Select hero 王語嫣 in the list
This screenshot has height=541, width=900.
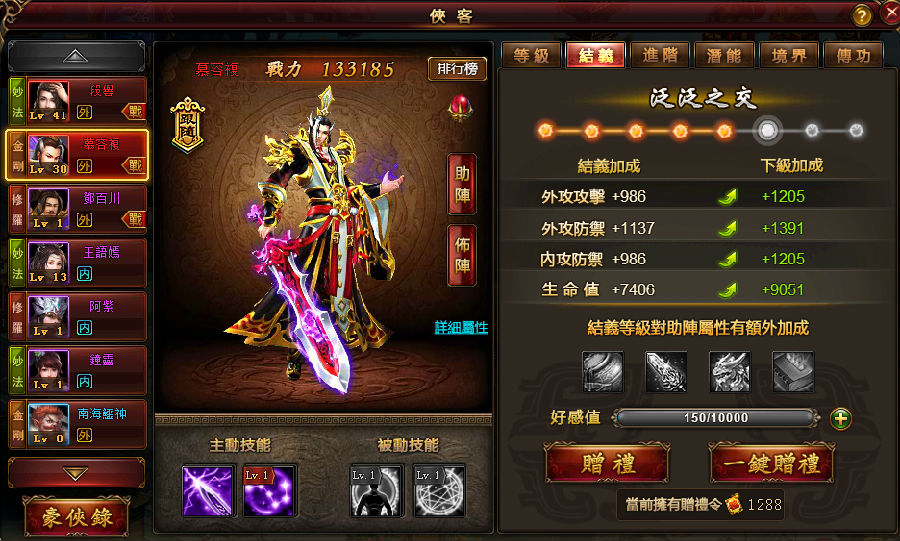(x=77, y=263)
